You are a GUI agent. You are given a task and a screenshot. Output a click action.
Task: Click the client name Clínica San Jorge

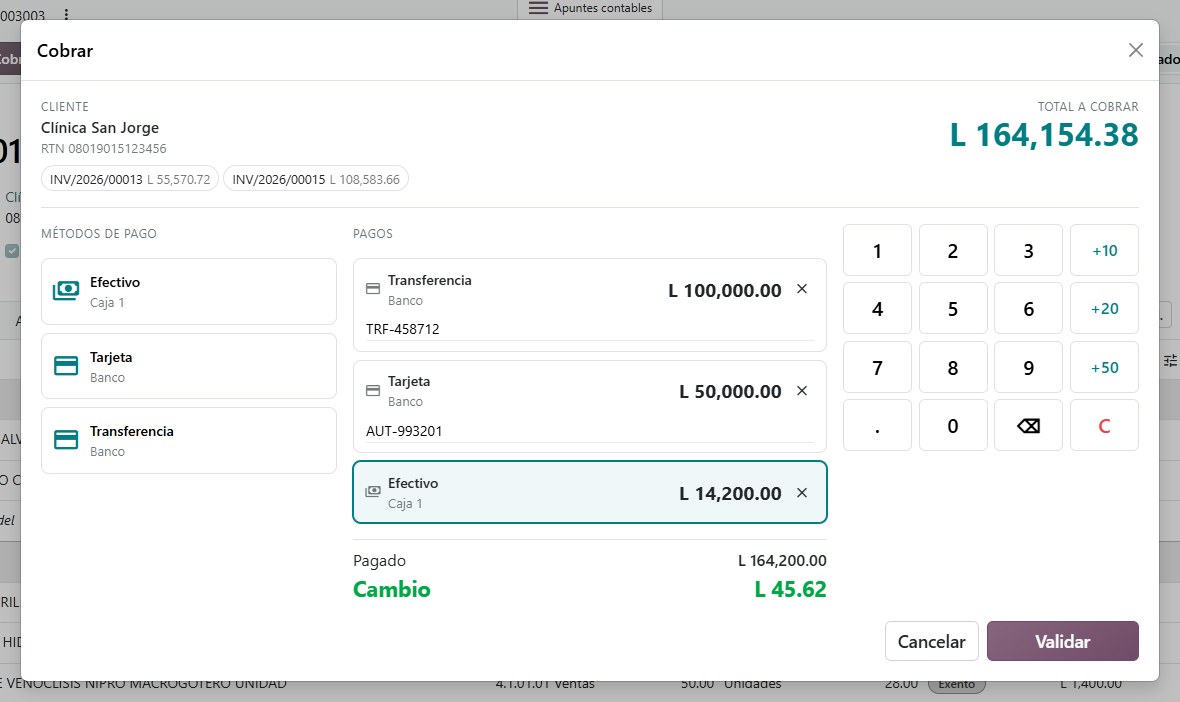pyautogui.click(x=100, y=128)
